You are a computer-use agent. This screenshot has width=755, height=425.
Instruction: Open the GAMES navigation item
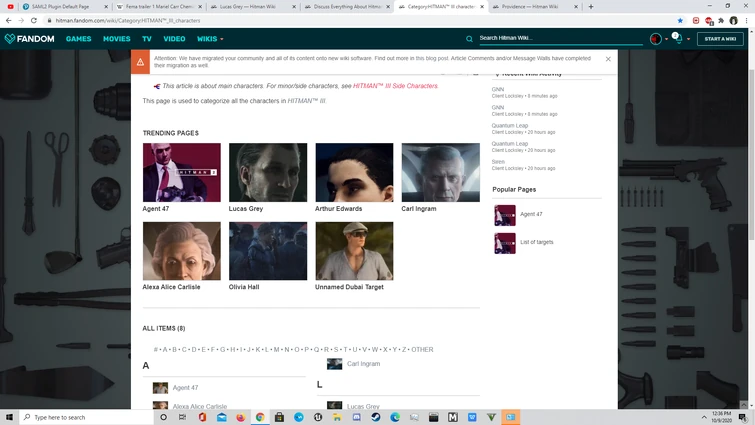(78, 39)
